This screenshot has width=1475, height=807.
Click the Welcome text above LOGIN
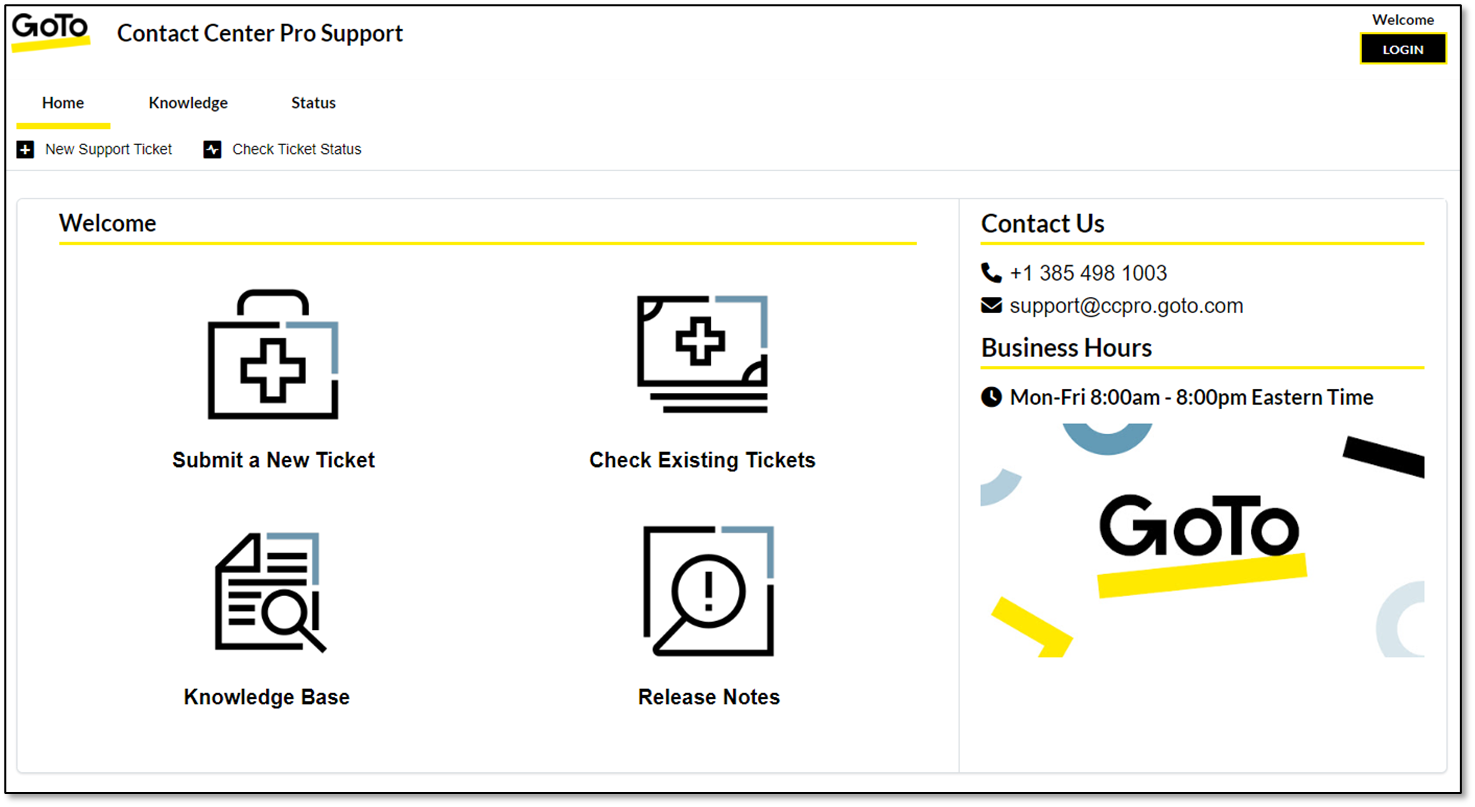point(1403,20)
